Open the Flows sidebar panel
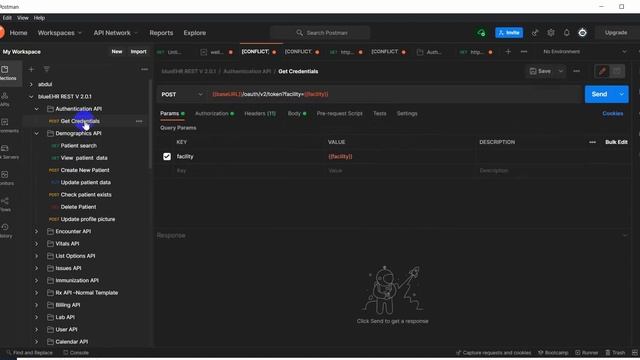The image size is (640, 360). [6, 204]
